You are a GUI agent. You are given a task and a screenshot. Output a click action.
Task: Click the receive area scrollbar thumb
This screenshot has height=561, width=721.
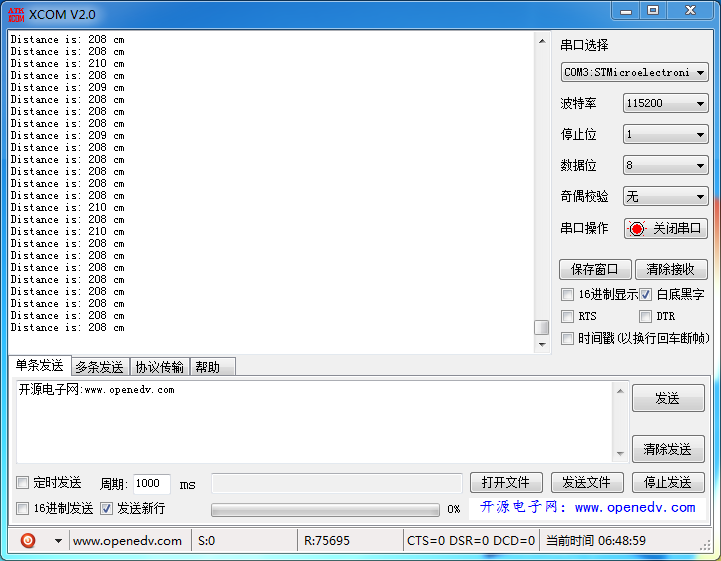coord(542,328)
